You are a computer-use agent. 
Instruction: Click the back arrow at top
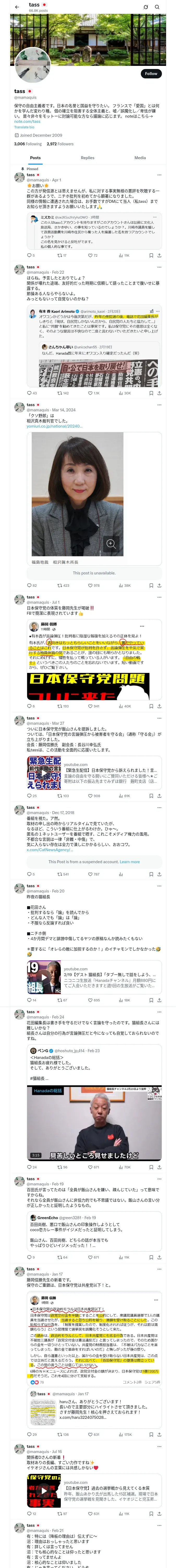[x=17, y=7]
